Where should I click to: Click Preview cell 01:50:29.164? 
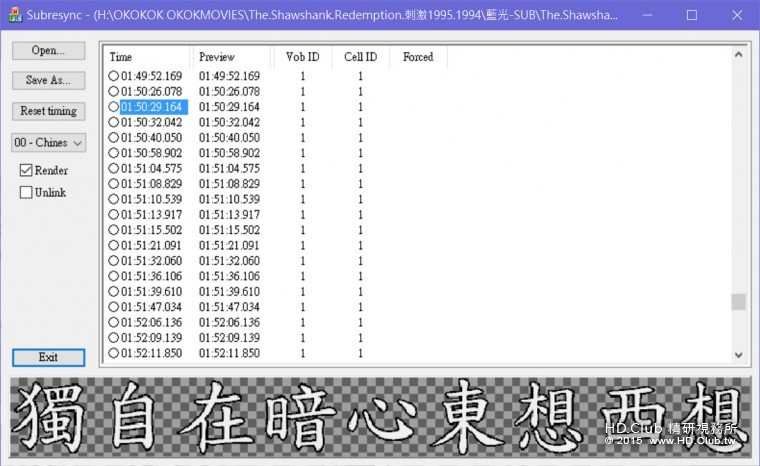[229, 107]
